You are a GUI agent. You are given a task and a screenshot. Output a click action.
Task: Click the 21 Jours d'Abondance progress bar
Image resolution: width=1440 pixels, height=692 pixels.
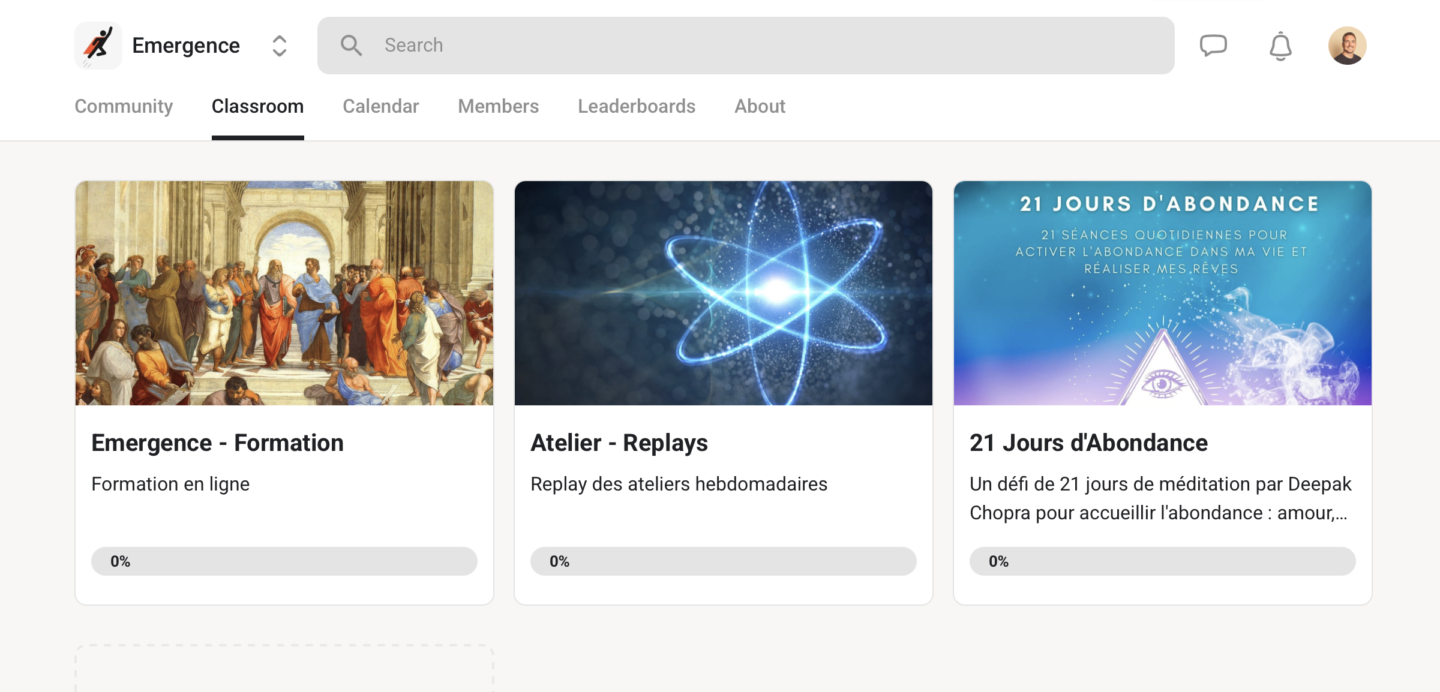coord(1163,561)
